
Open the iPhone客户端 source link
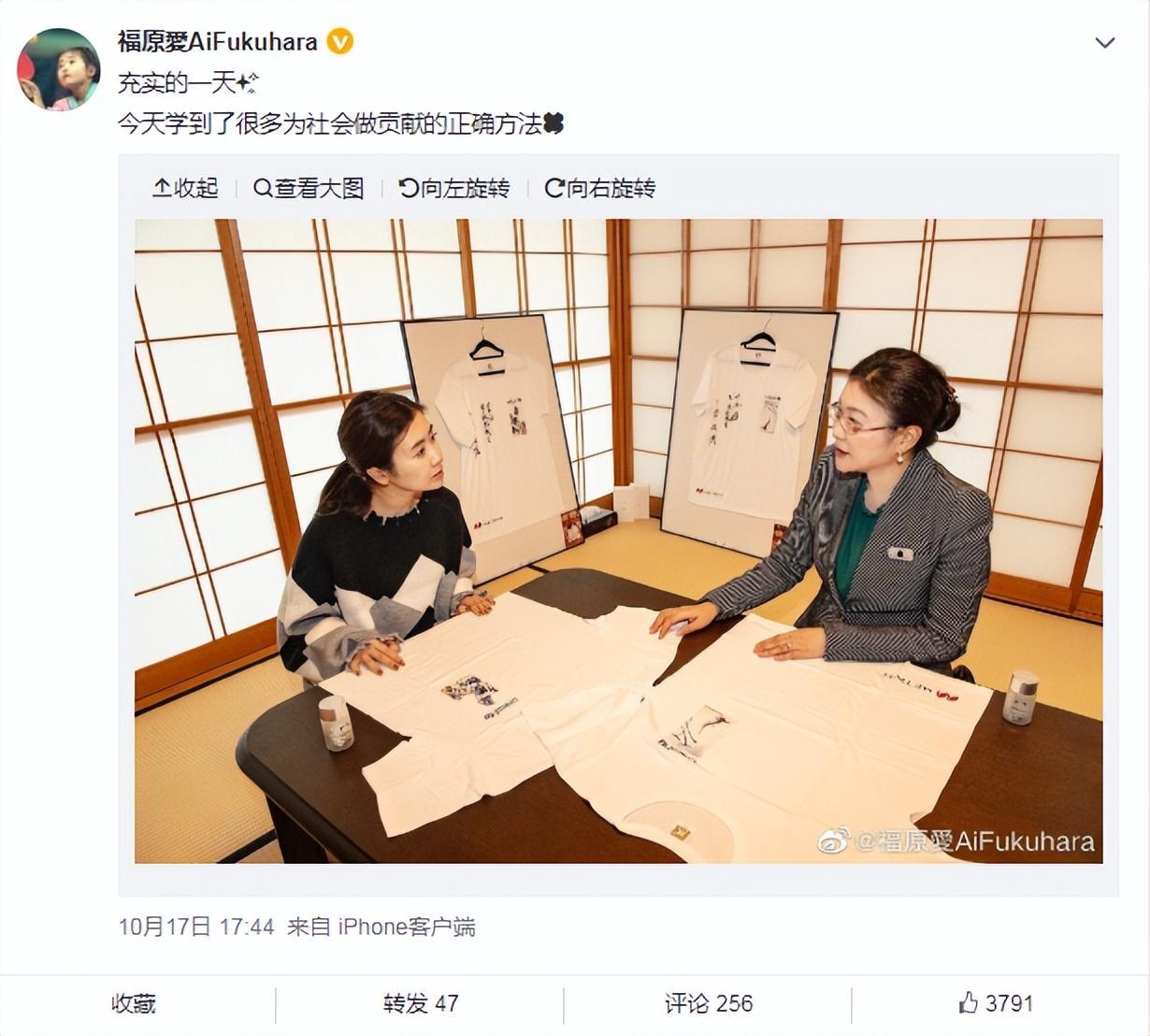[406, 927]
